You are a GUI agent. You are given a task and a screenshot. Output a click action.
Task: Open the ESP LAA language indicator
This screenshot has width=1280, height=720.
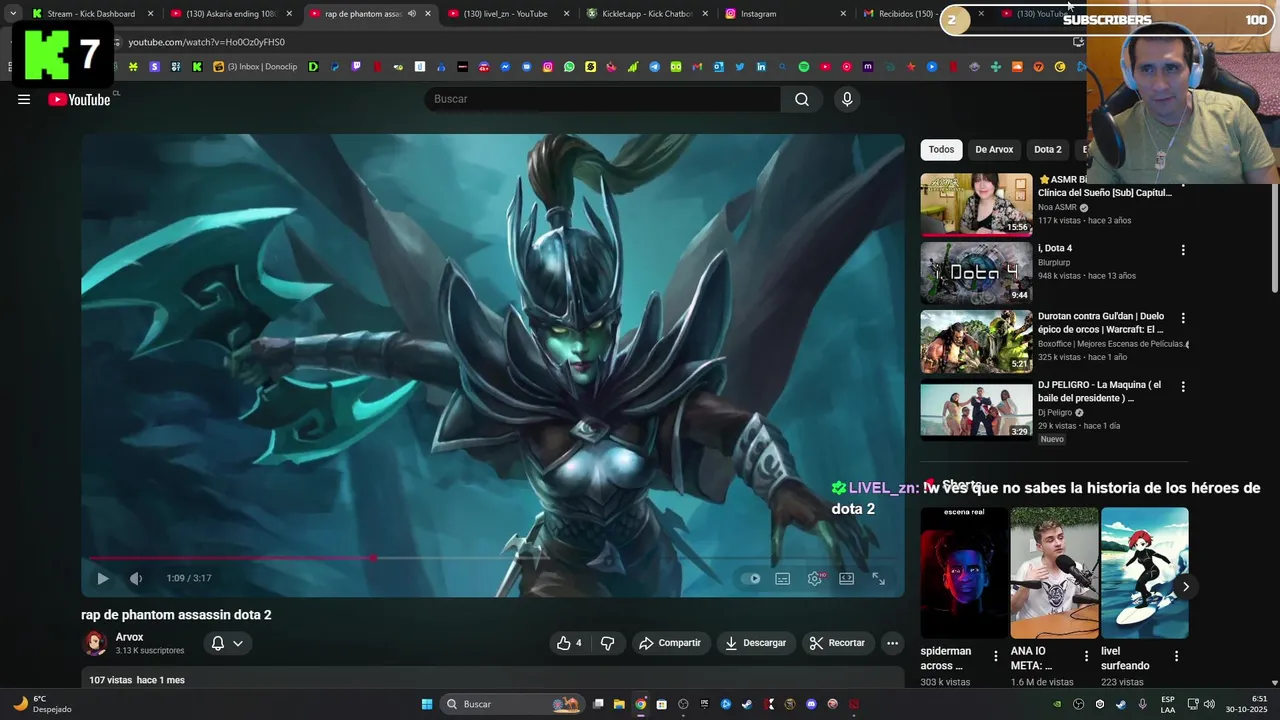(x=1168, y=704)
